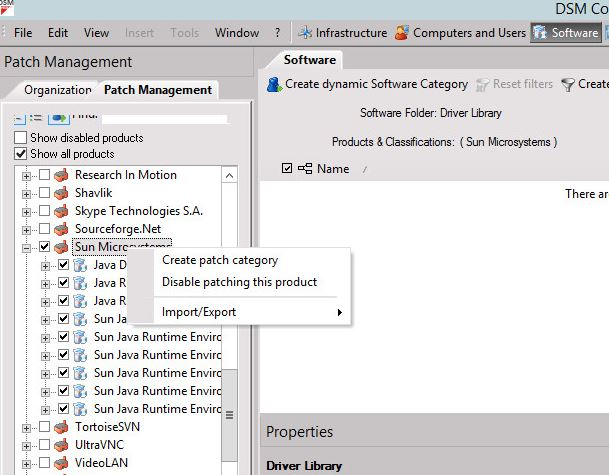Select the Skype Technologies vendor icon
The width and height of the screenshot is (609, 475).
click(62, 211)
